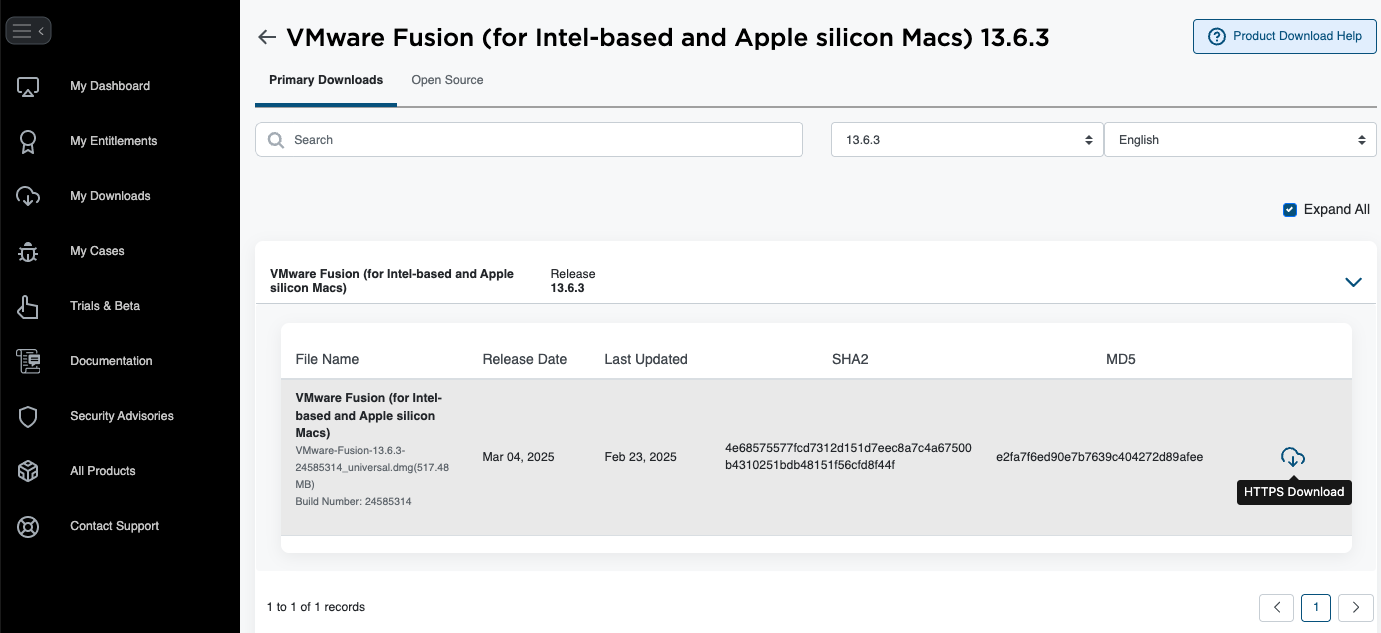This screenshot has width=1381, height=633.
Task: Click the SHA2 column header
Action: tap(850, 359)
